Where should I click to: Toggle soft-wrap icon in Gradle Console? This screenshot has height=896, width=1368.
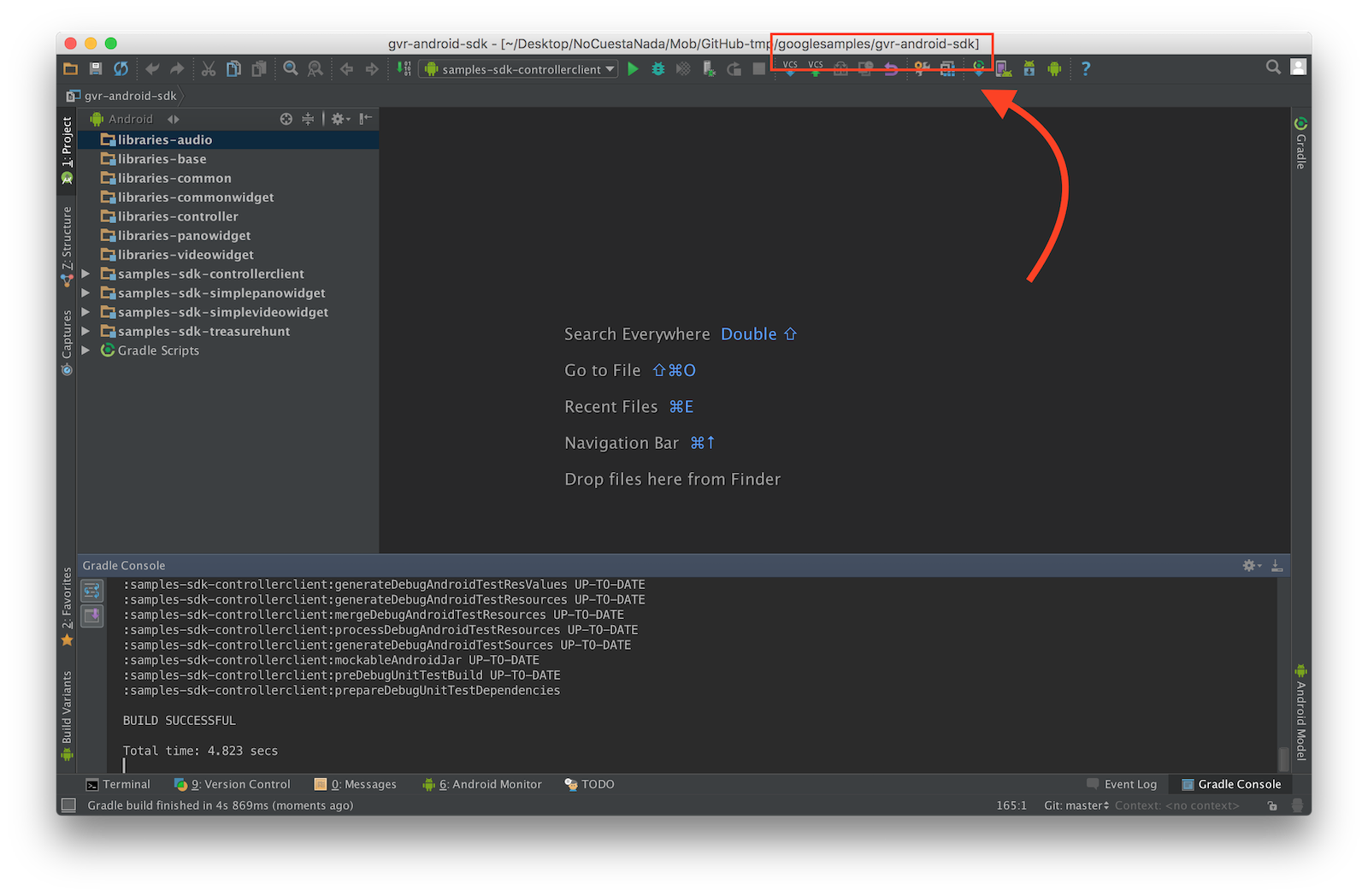coord(92,590)
